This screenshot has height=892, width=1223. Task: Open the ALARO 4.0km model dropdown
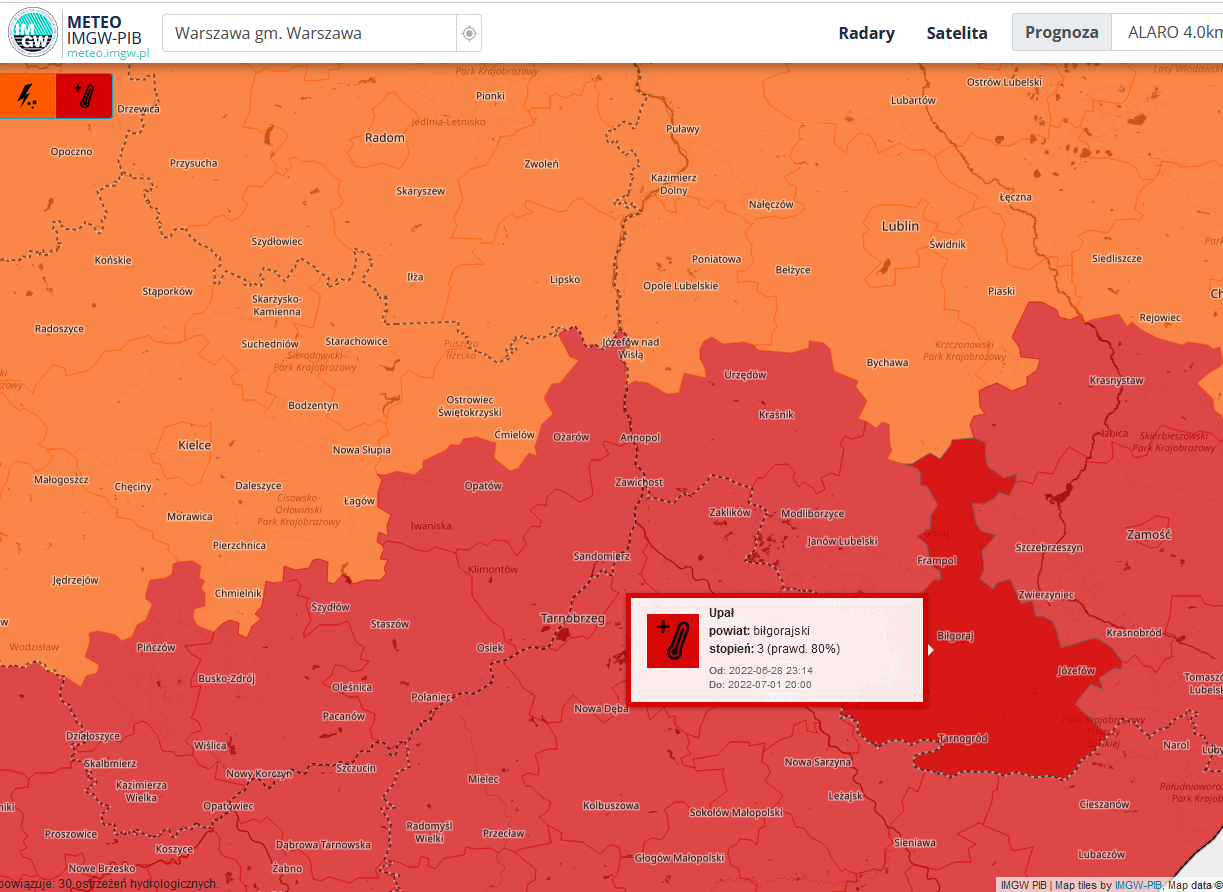[x=1172, y=33]
